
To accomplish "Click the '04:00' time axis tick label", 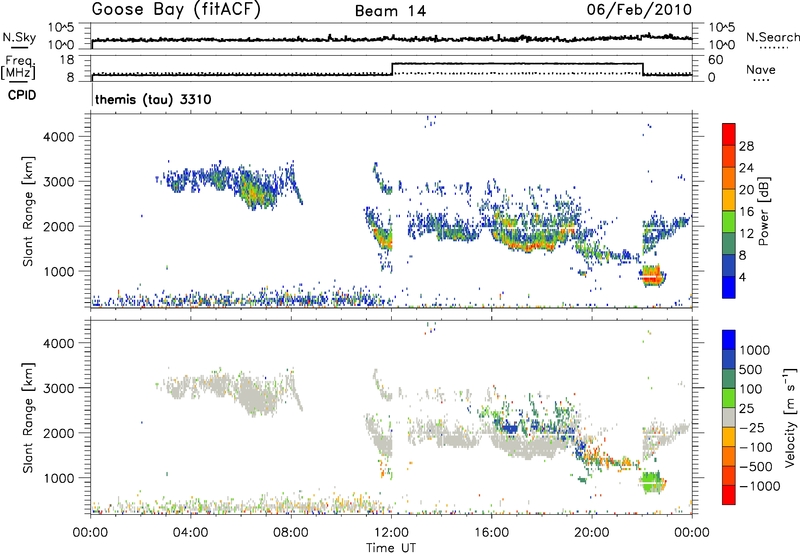I will (x=190, y=533).
